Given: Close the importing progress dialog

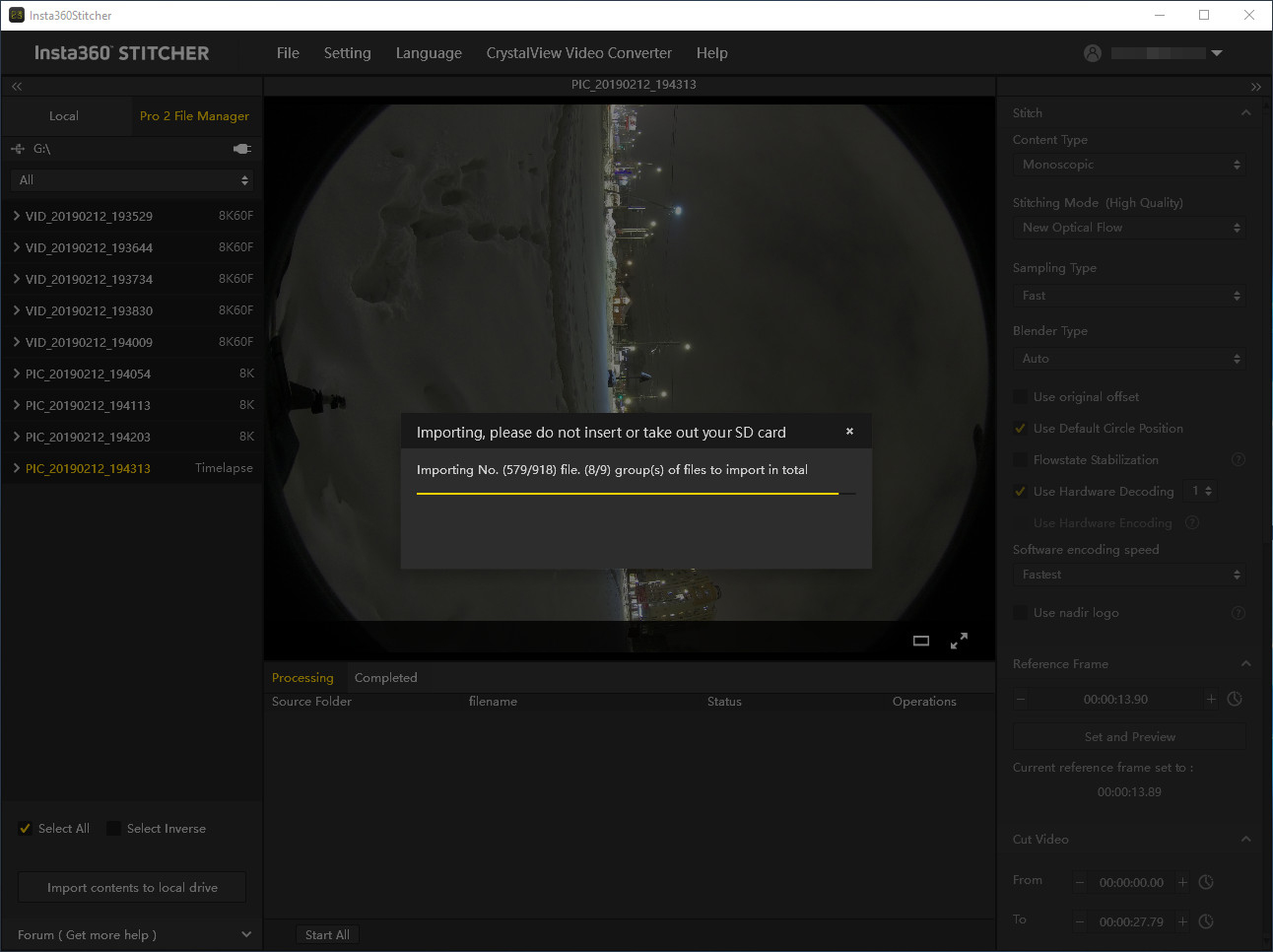Looking at the screenshot, I should (849, 432).
